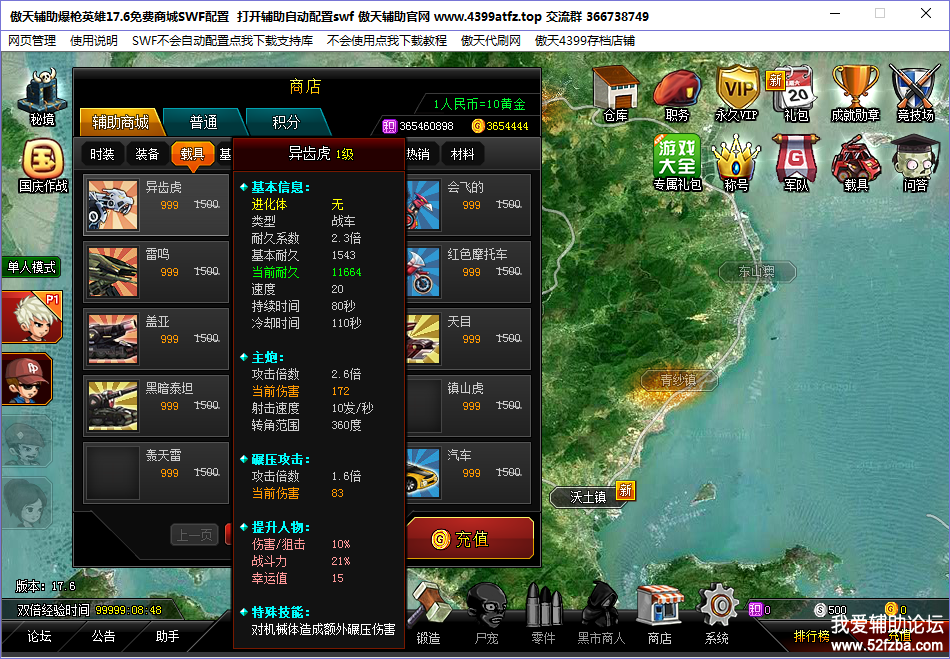The width and height of the screenshot is (950, 659).
Task: Select the greyed-out soldier character portrait
Action: coord(27,440)
